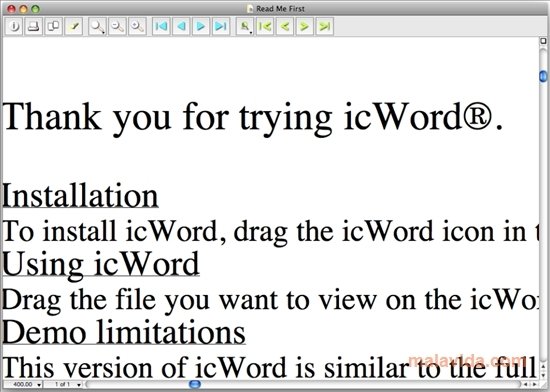Jump to first search result
This screenshot has height=392, width=550.
(265, 26)
